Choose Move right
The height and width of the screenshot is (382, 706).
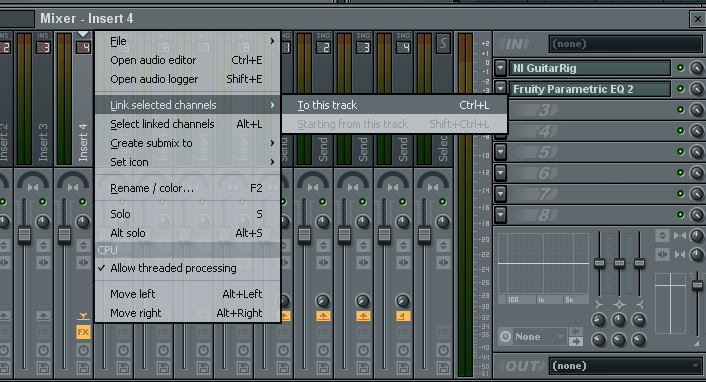tap(188, 313)
